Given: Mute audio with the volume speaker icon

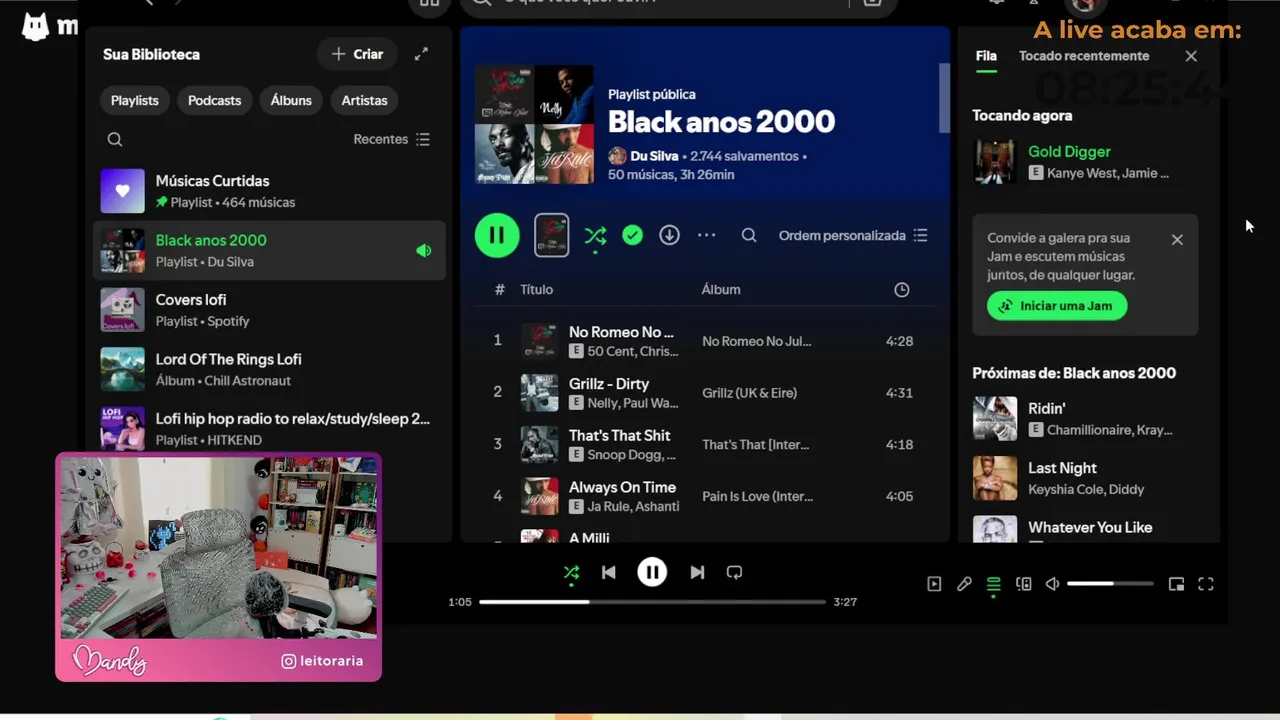Looking at the screenshot, I should click(x=1052, y=584).
